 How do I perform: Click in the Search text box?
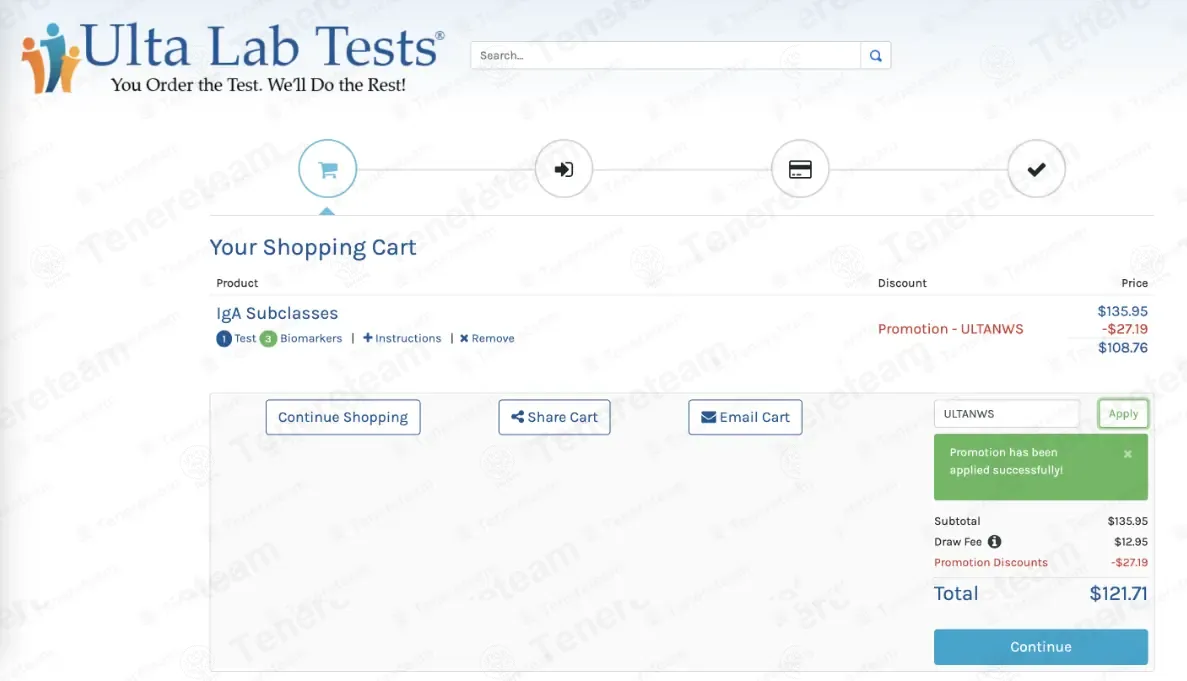pyautogui.click(x=665, y=56)
